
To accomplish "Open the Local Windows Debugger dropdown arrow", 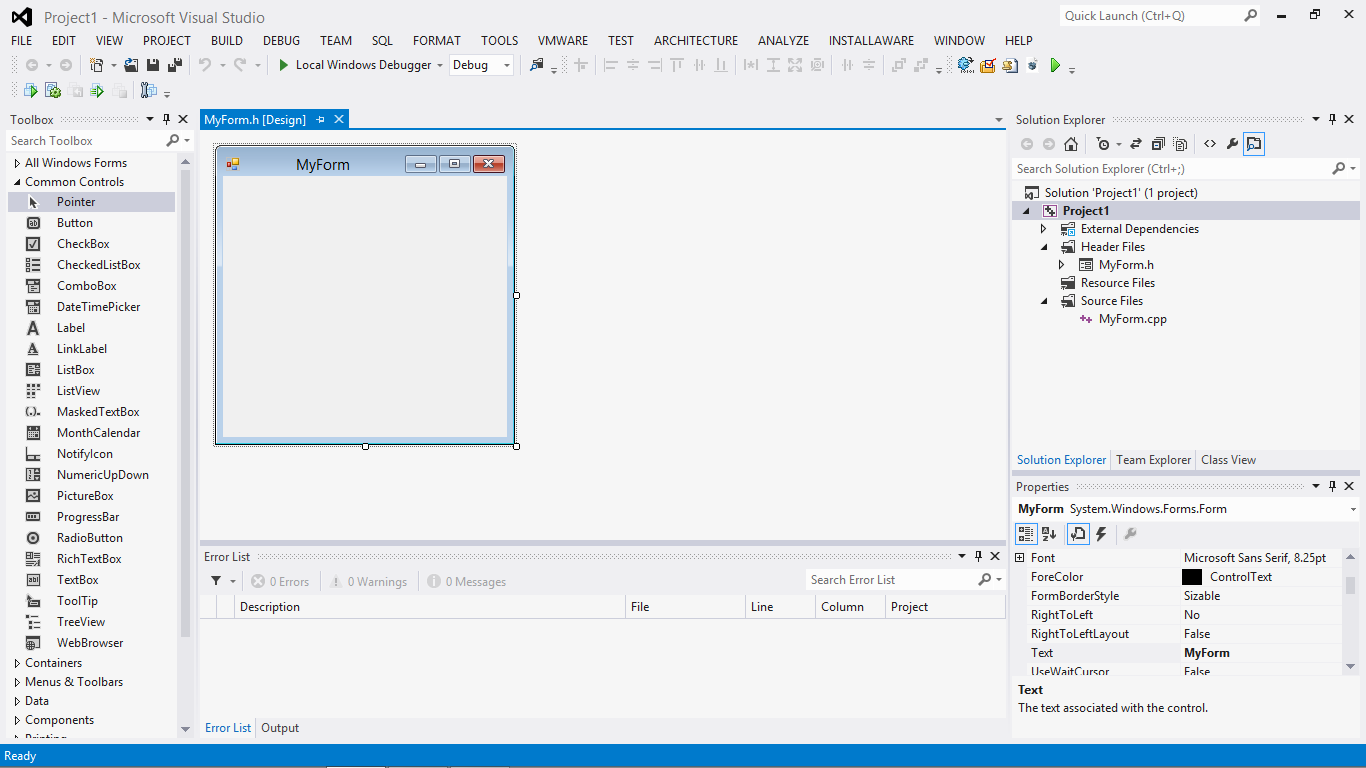I will coord(440,65).
